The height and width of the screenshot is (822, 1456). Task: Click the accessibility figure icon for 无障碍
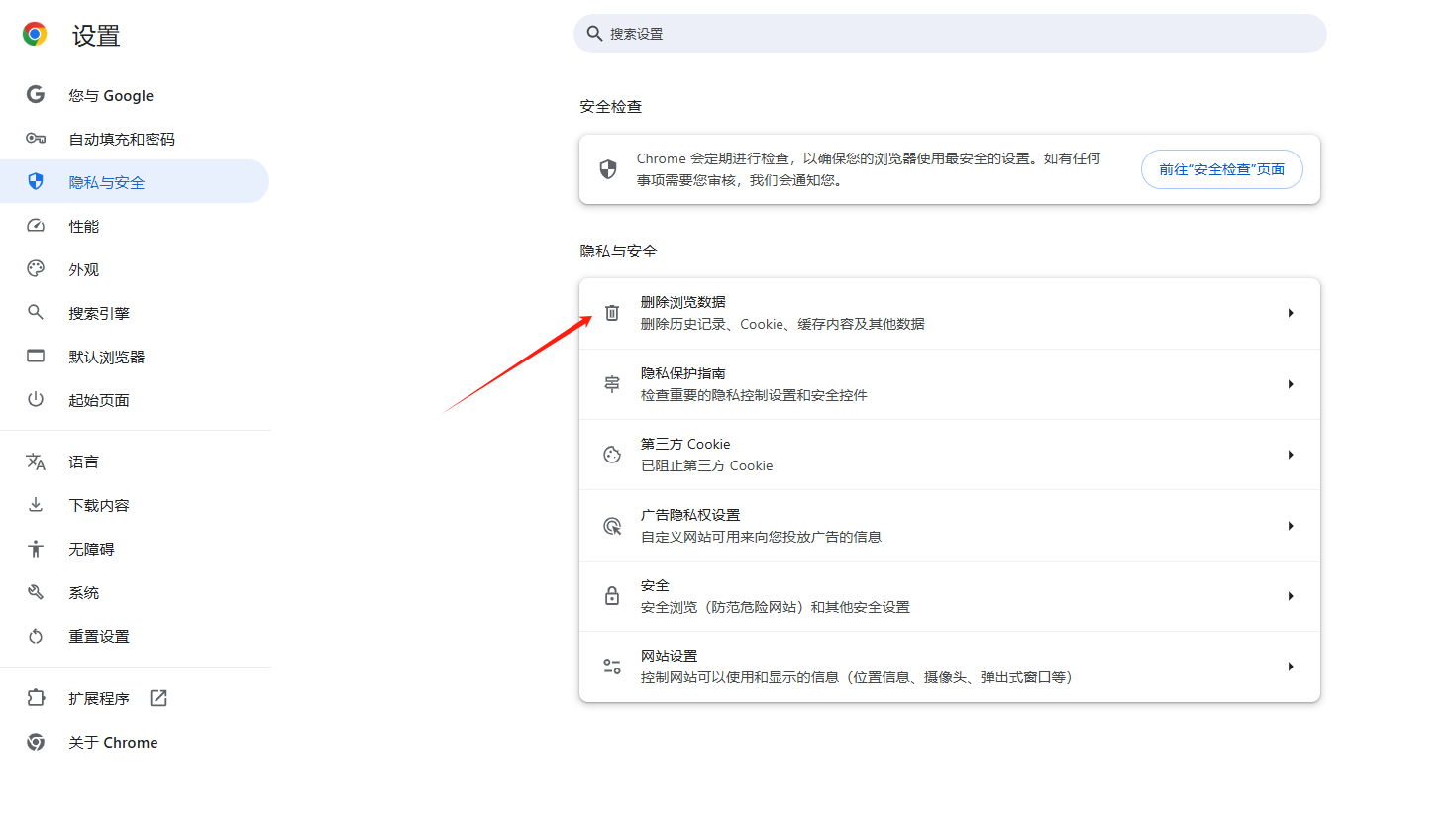point(36,549)
